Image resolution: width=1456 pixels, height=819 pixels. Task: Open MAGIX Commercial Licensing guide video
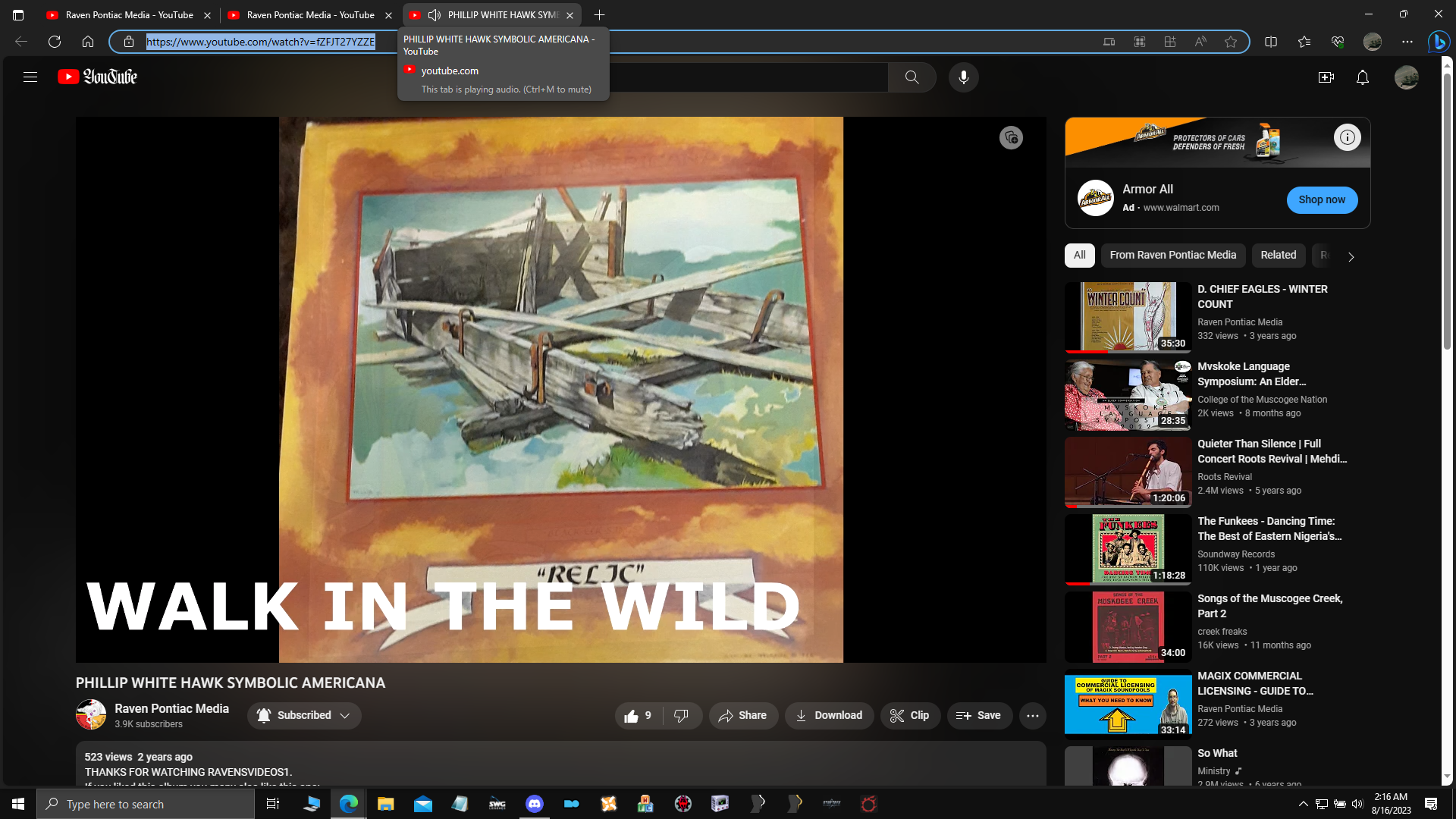(1255, 683)
